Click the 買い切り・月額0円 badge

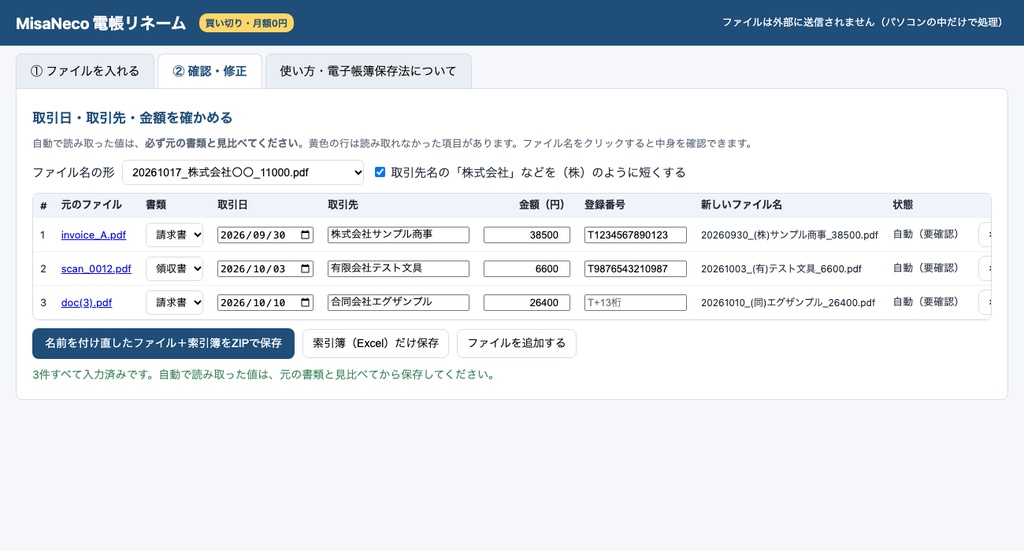point(246,23)
